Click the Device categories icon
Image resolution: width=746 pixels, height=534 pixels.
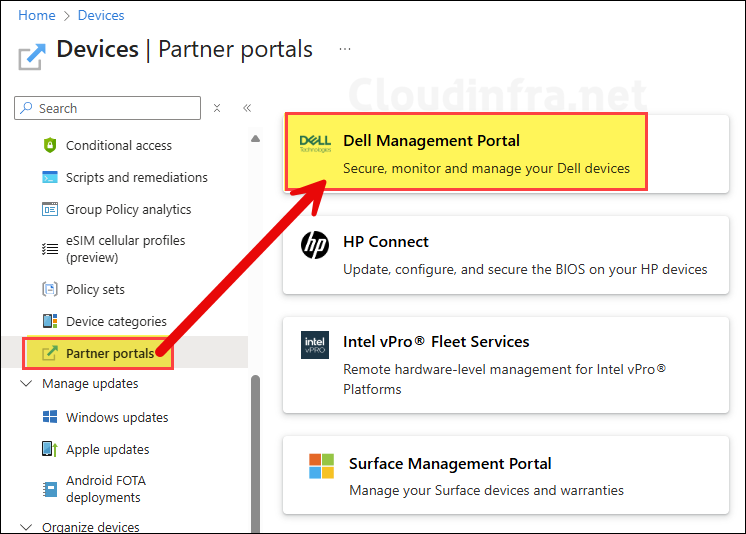coord(49,321)
